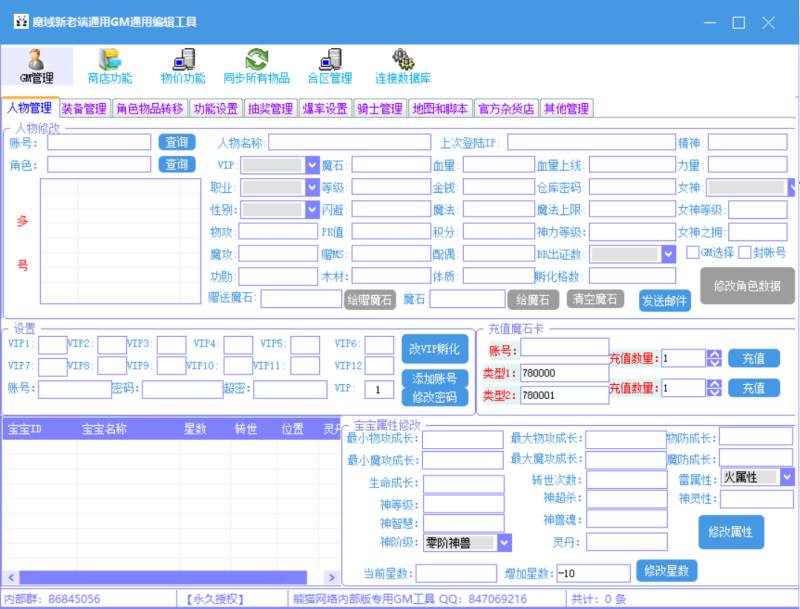Click the 发送邮件 button
Viewport: 800px width, 609px height.
665,301
